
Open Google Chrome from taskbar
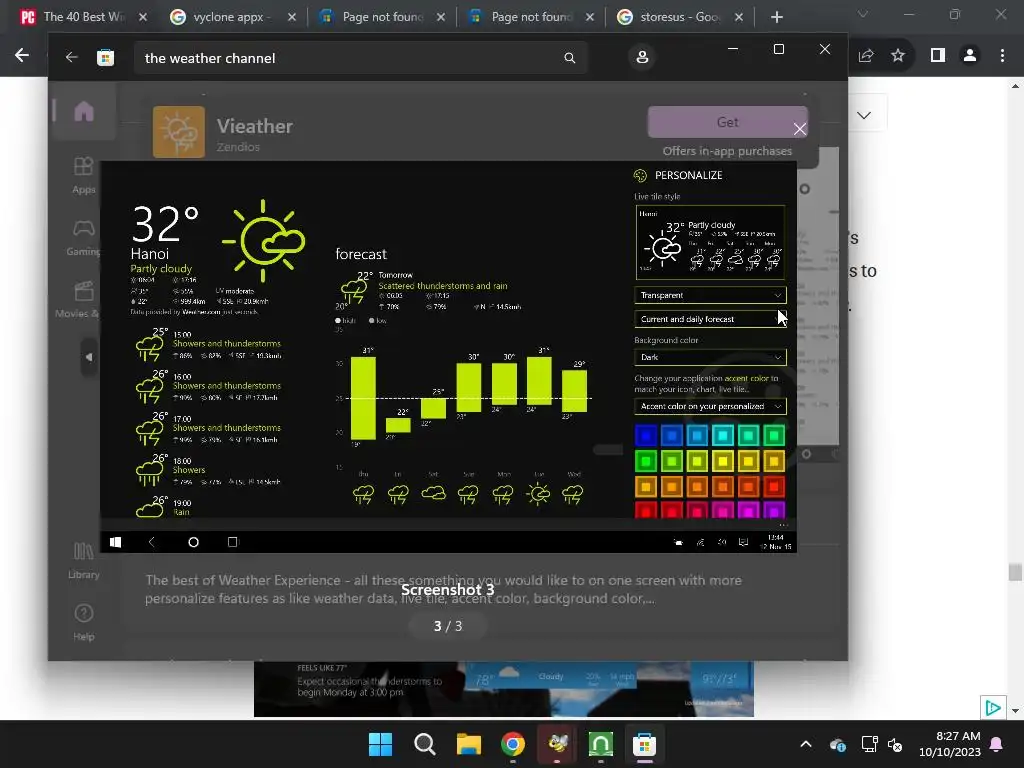(513, 744)
